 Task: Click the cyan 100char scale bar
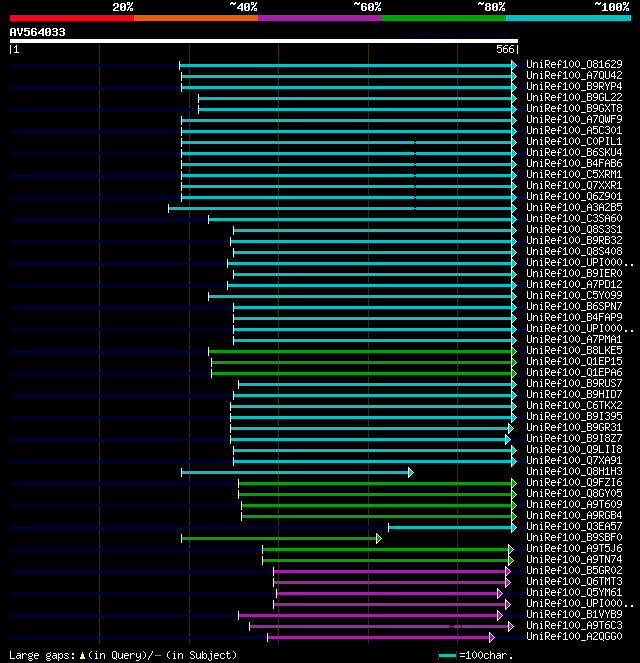click(447, 656)
